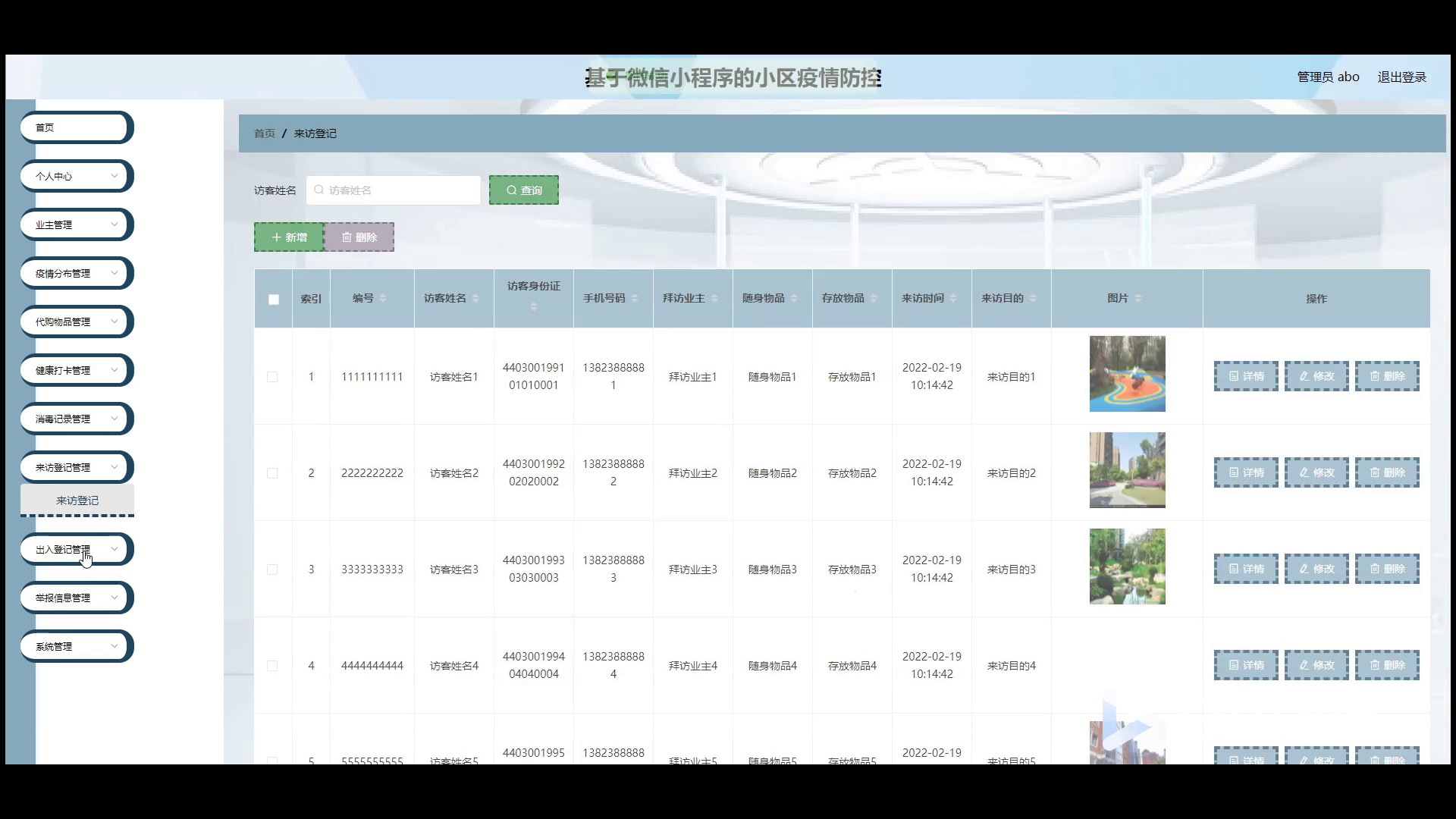Click the 来访目的3 cell
The width and height of the screenshot is (1456, 819).
(x=1011, y=570)
